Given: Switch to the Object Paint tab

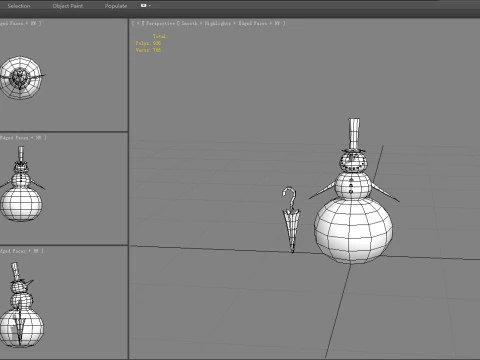Looking at the screenshot, I should point(68,6).
